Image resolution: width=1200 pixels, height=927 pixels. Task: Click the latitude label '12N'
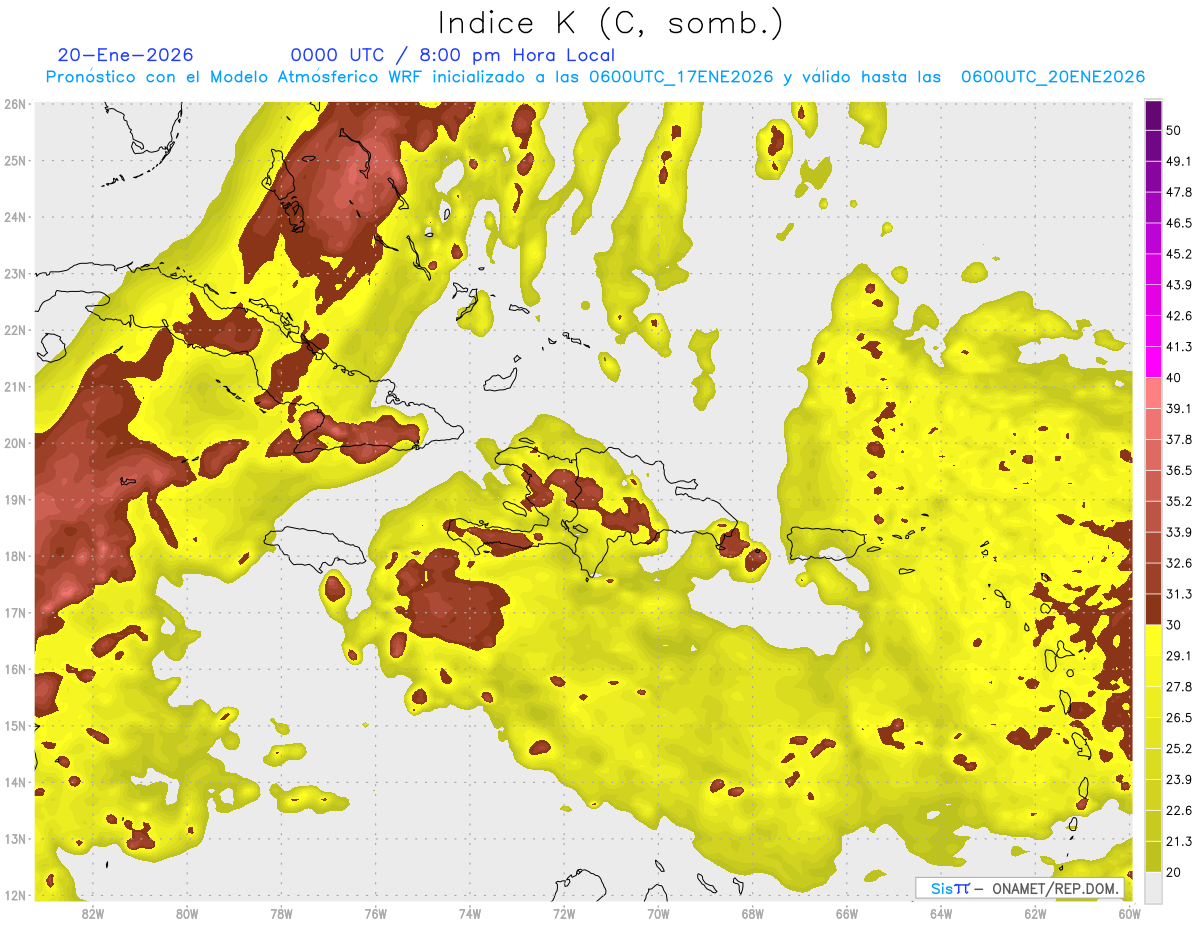[x=15, y=895]
